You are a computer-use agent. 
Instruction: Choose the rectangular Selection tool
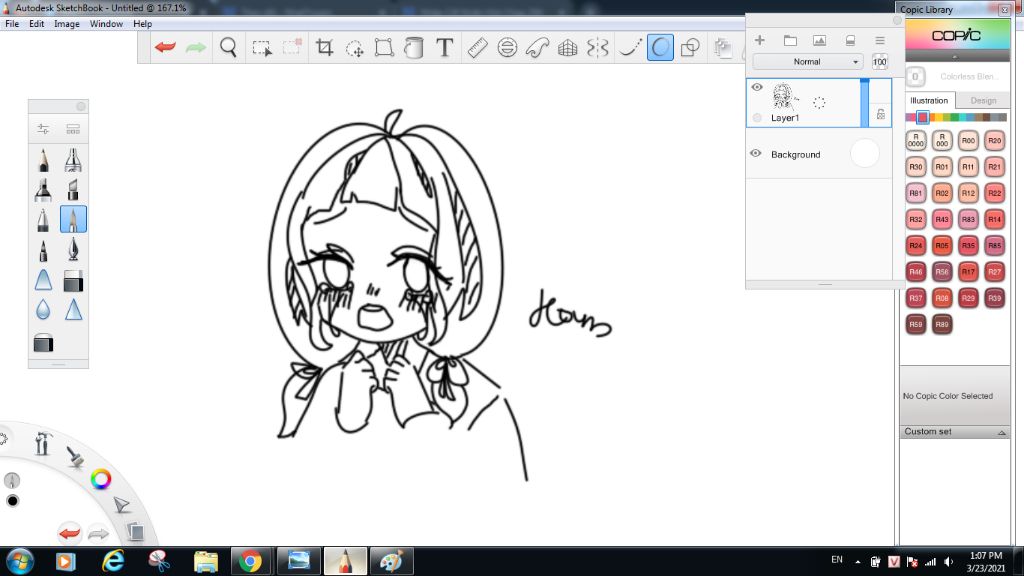point(262,48)
